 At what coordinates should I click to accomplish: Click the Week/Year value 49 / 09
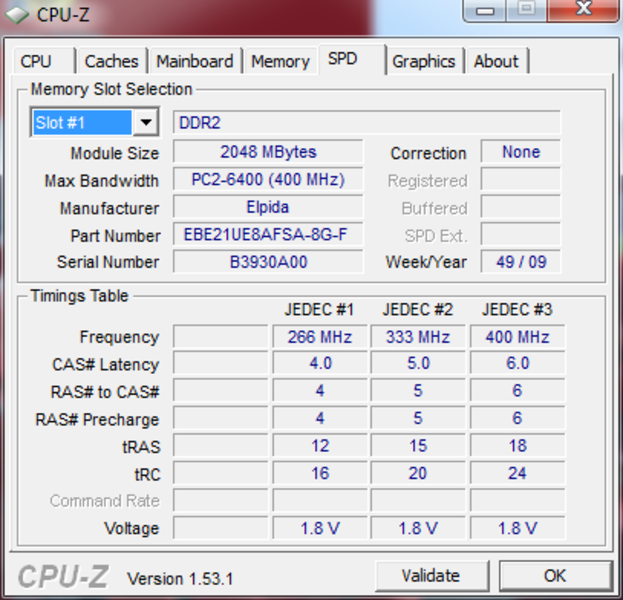coord(521,262)
